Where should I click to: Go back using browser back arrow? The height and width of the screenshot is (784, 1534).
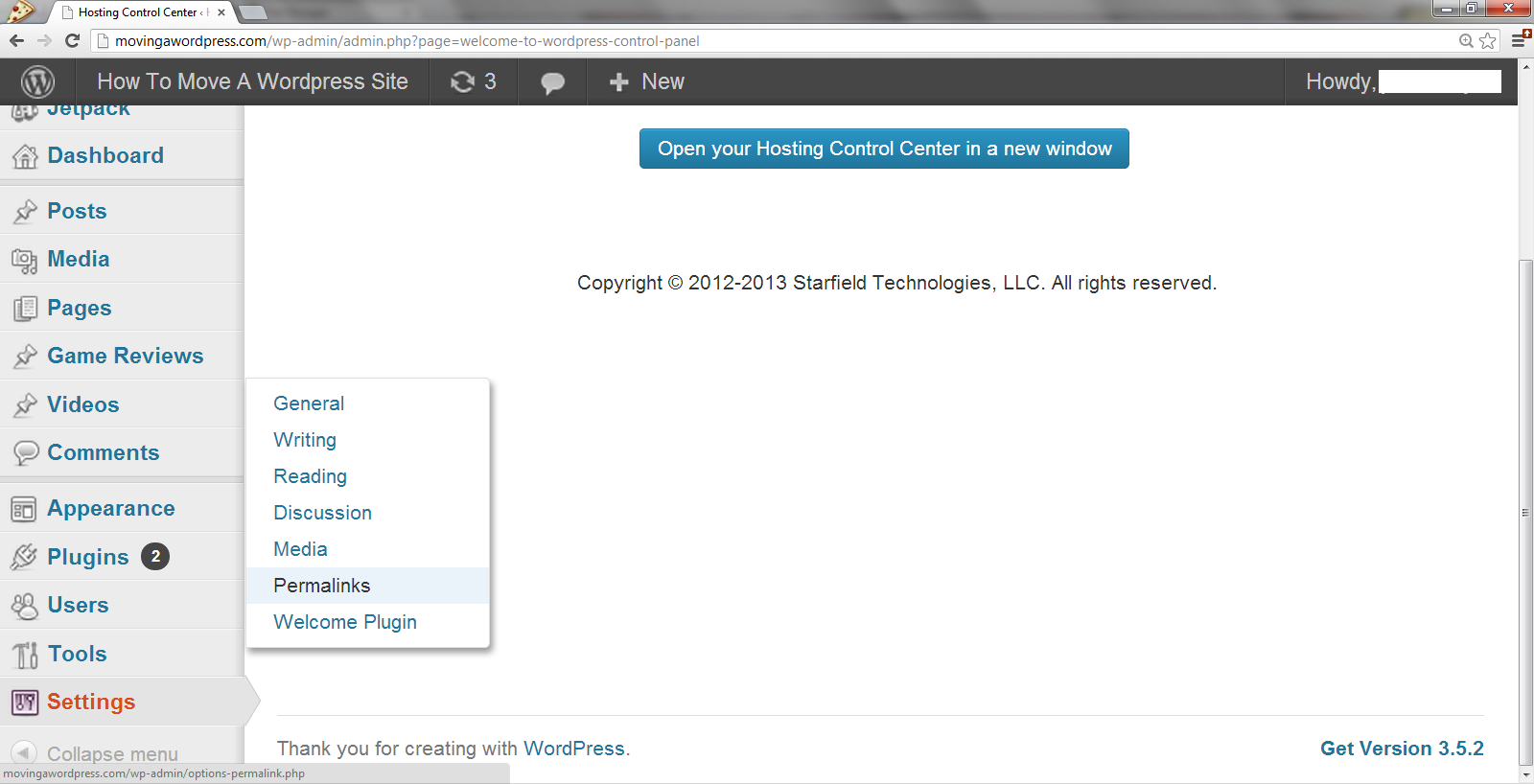point(16,40)
